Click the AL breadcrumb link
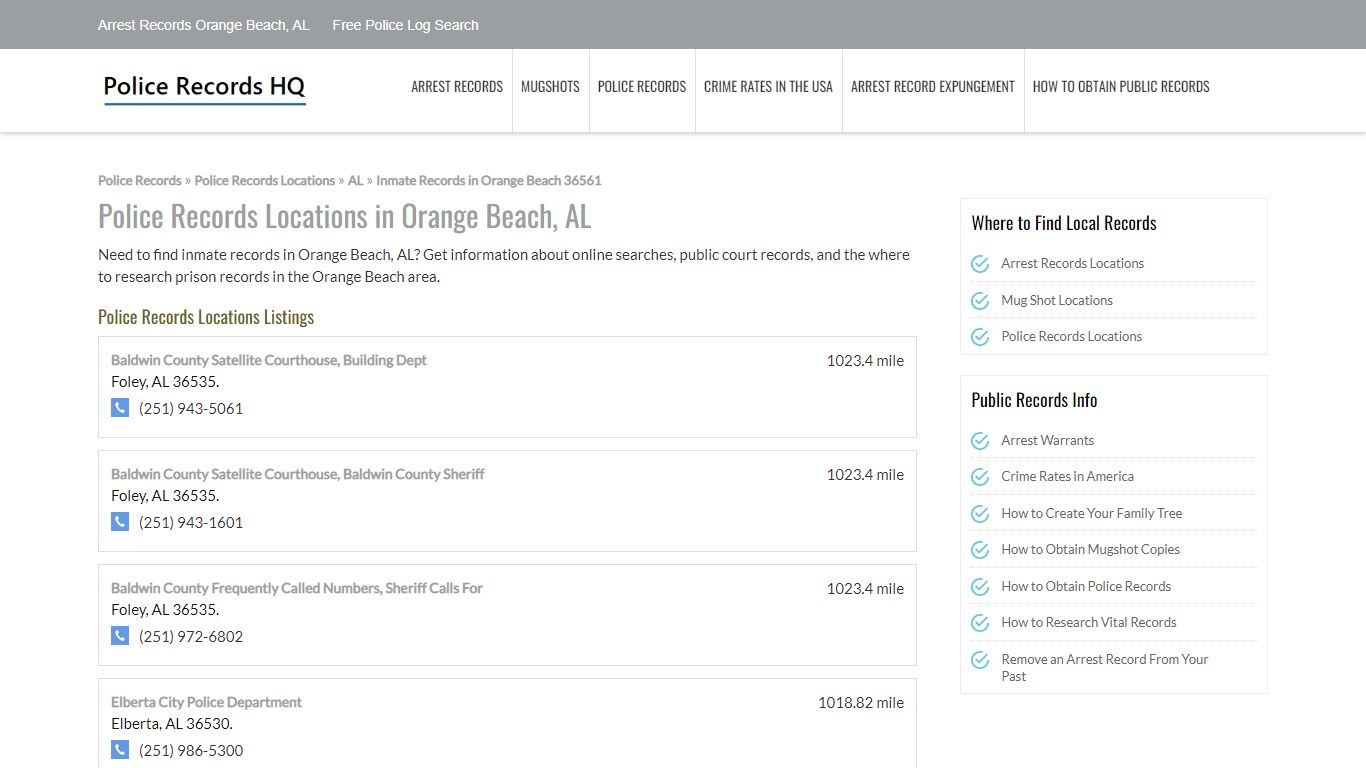Image resolution: width=1366 pixels, height=768 pixels. click(355, 181)
